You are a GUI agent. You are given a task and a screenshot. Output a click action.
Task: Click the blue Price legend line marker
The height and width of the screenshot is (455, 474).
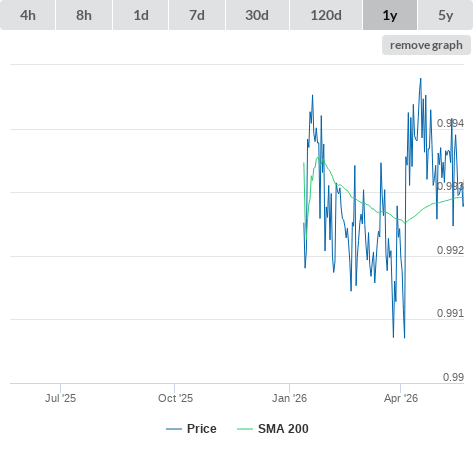coord(174,429)
